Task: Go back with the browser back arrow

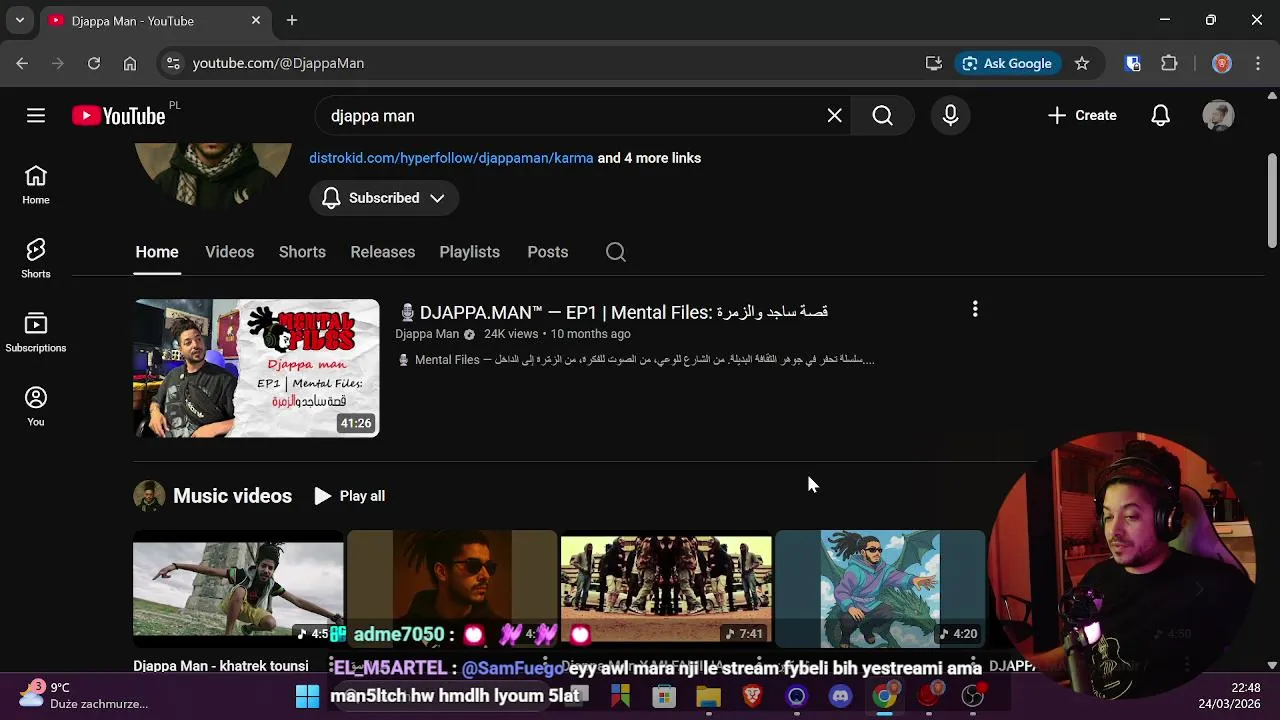Action: [22, 63]
